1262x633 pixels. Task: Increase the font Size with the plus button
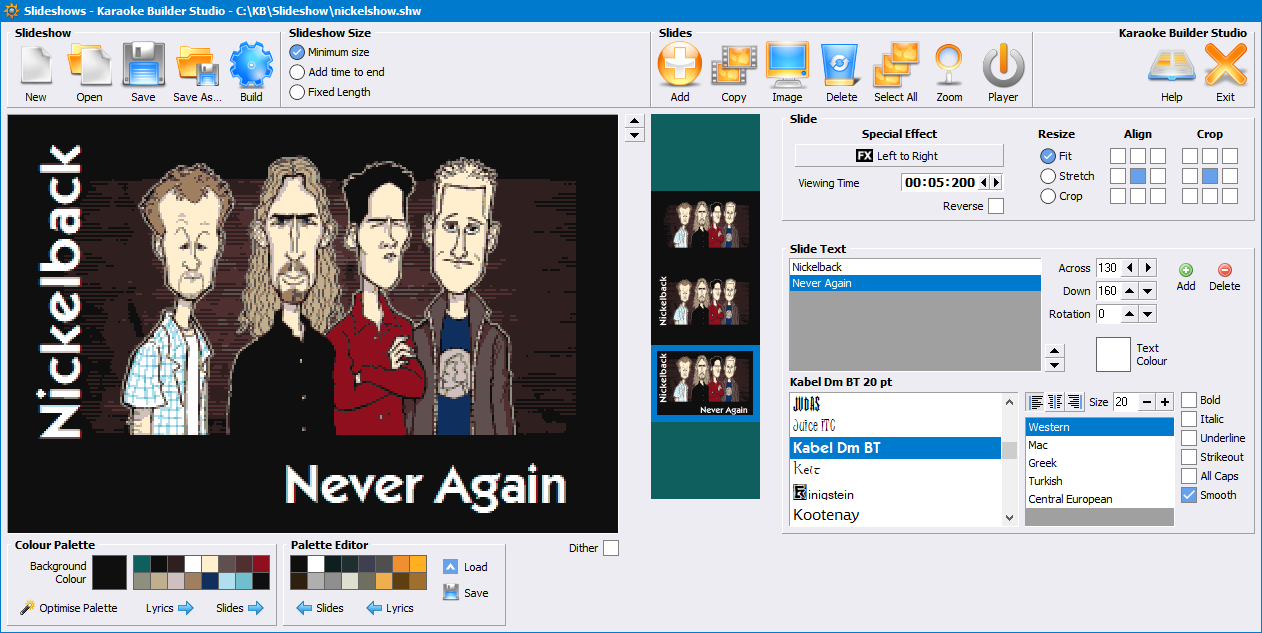coord(1165,402)
